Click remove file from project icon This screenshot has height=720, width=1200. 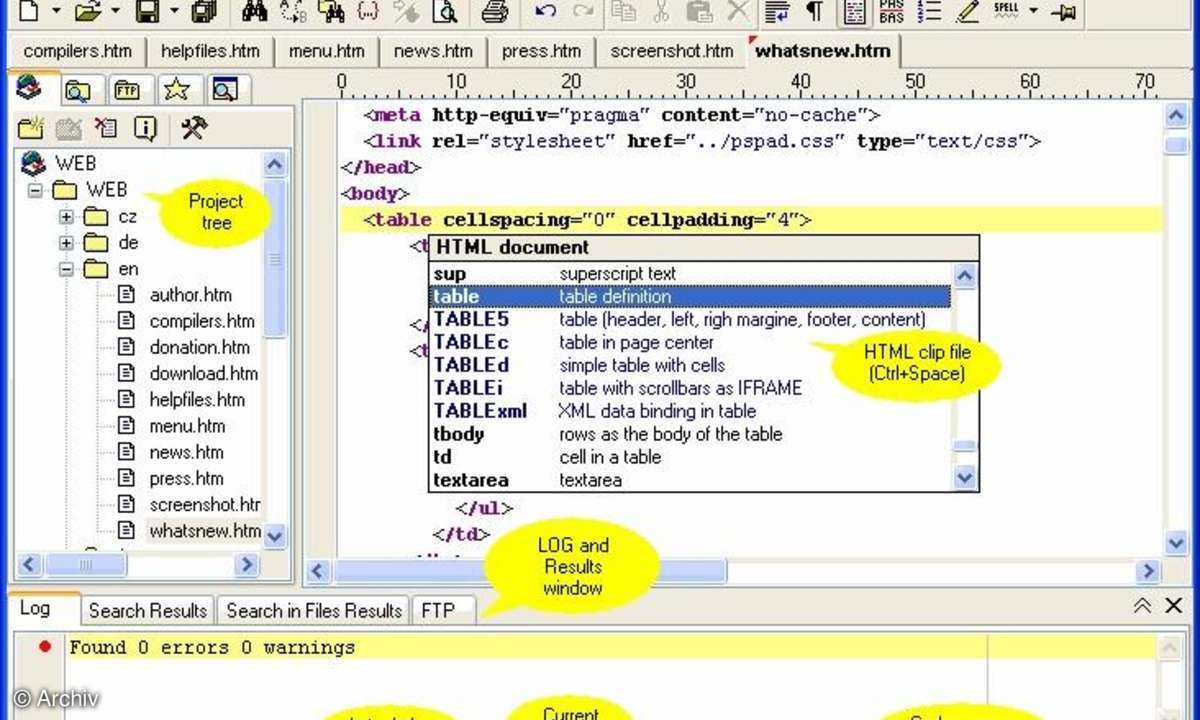(x=105, y=127)
